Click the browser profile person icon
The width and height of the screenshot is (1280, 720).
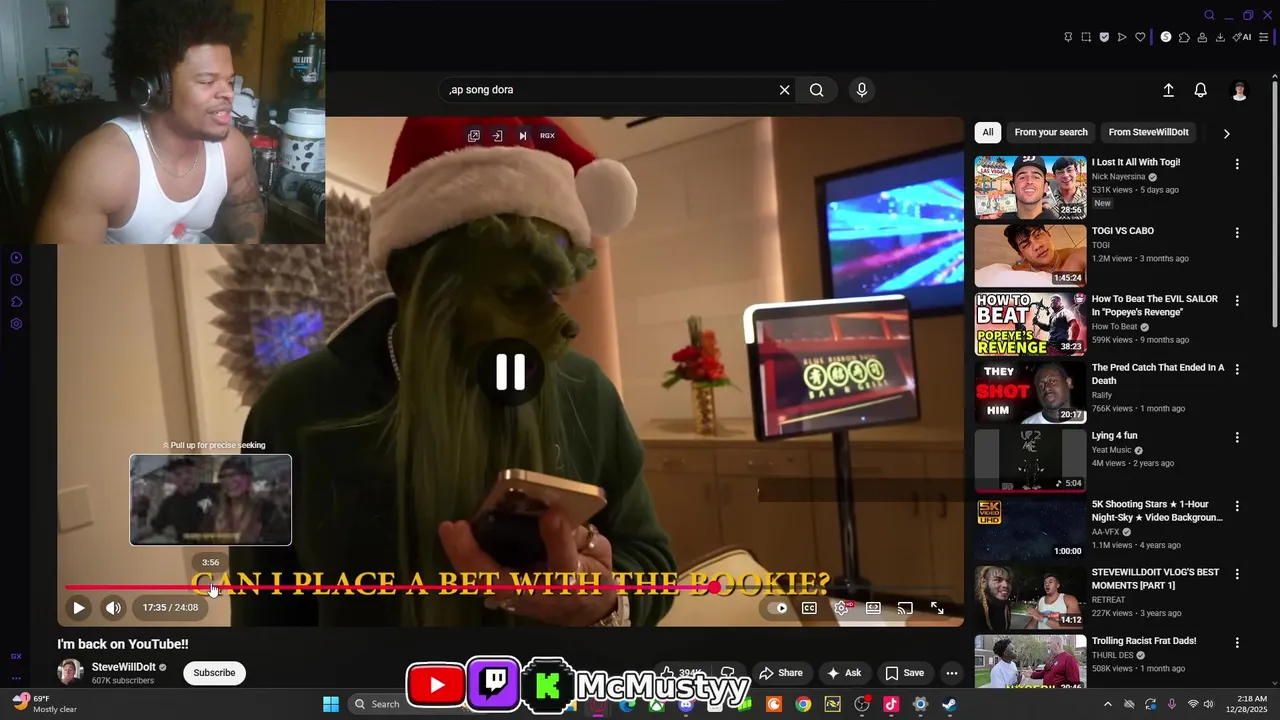1202,37
